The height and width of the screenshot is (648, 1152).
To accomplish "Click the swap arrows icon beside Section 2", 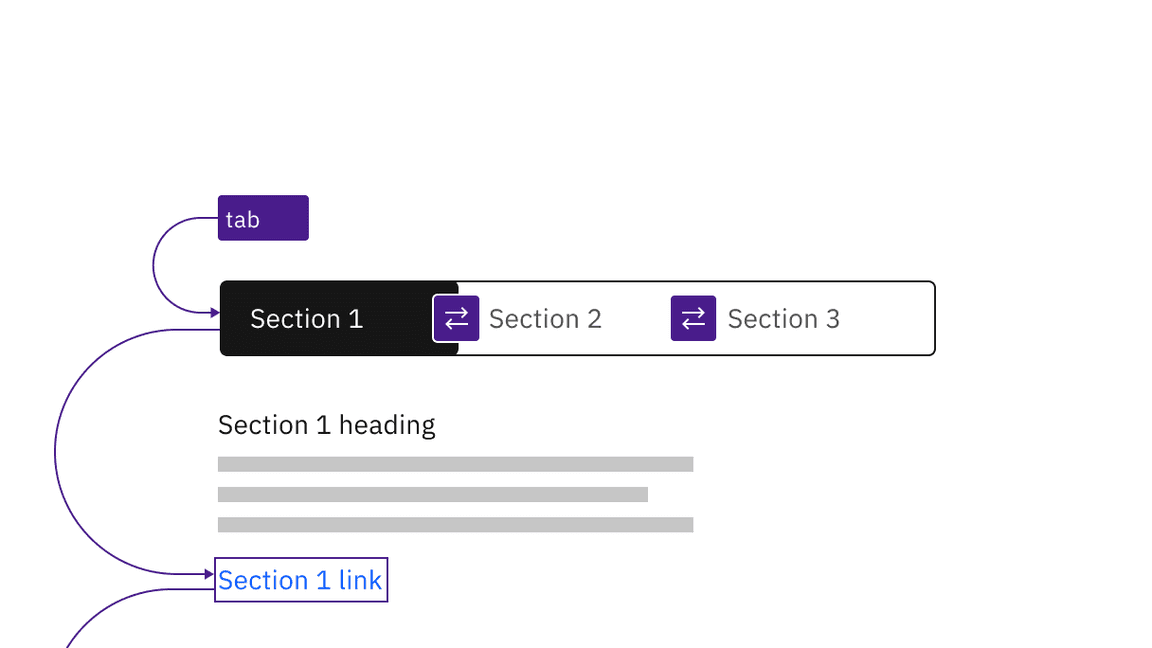I will click(456, 318).
